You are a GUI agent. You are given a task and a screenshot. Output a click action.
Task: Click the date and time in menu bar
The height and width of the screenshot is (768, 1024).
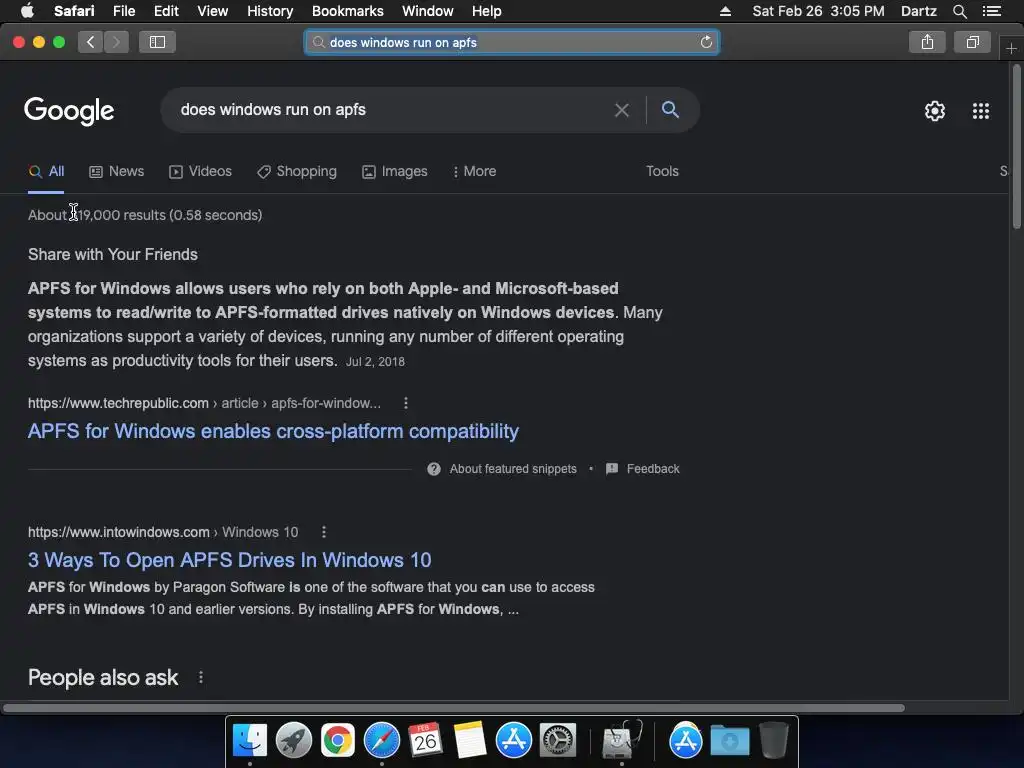(818, 11)
